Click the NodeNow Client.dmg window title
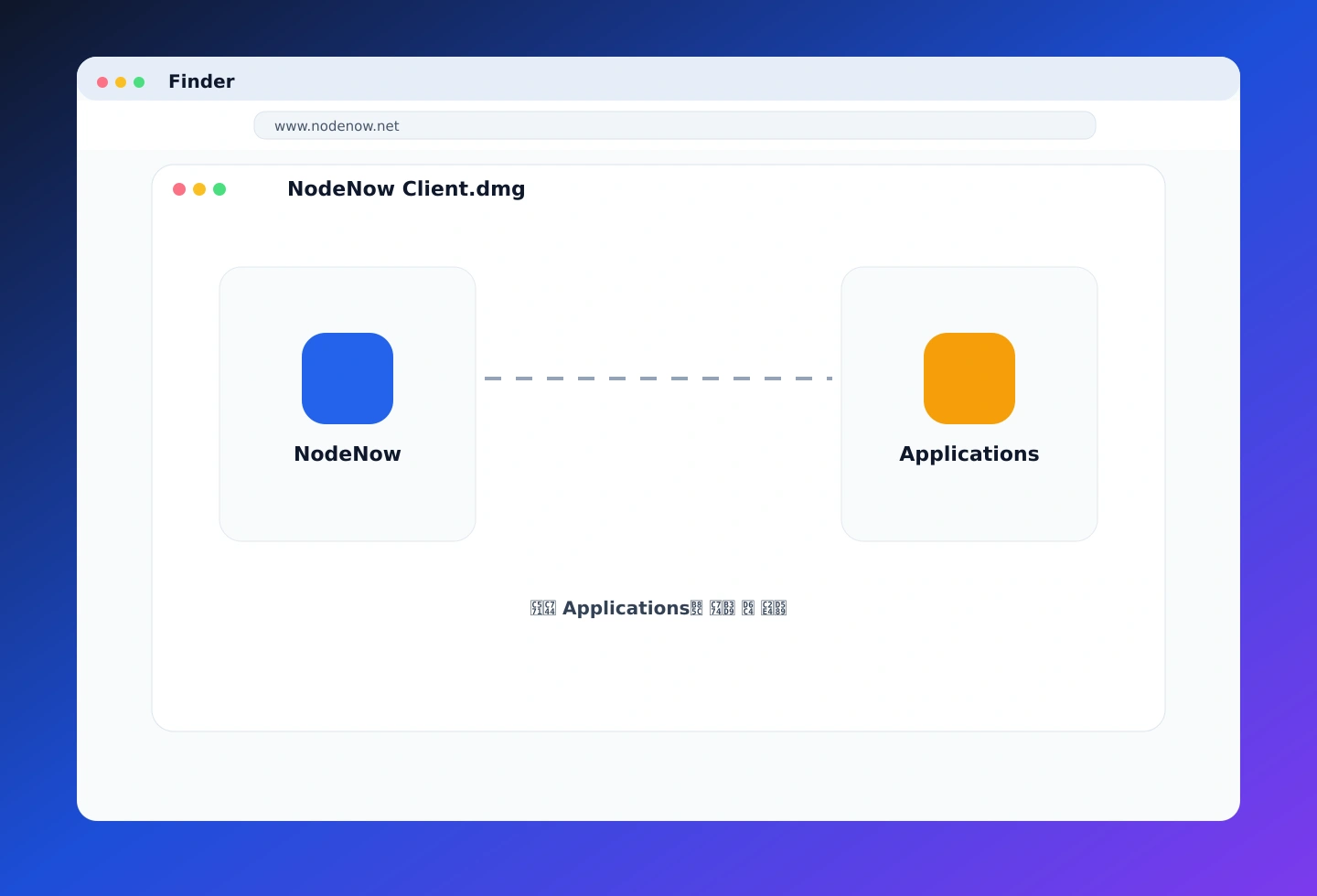 pos(406,189)
